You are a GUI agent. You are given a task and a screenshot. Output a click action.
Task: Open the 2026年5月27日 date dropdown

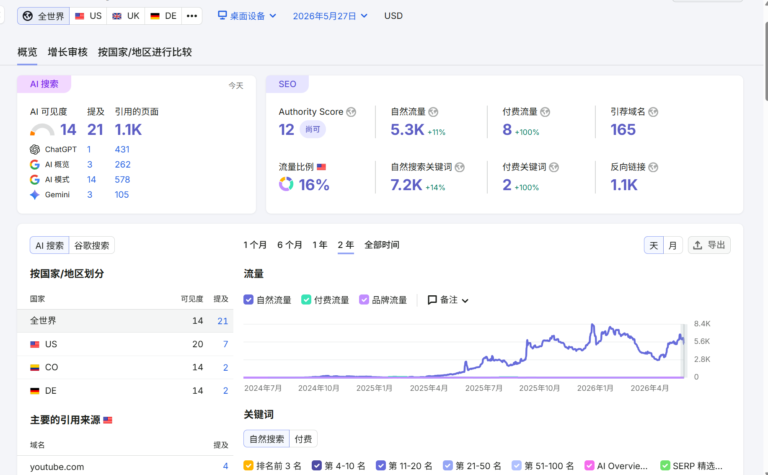(330, 16)
